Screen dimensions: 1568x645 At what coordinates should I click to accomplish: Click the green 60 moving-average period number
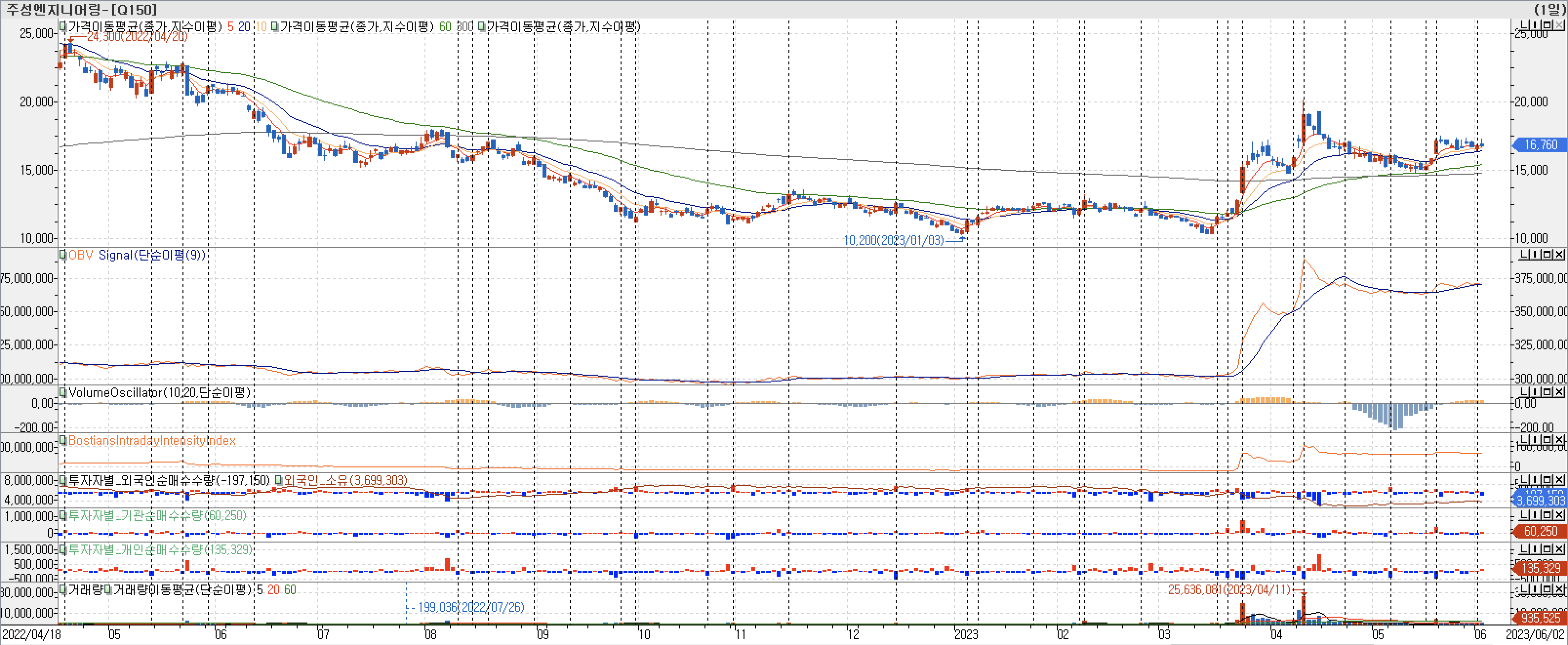click(445, 26)
